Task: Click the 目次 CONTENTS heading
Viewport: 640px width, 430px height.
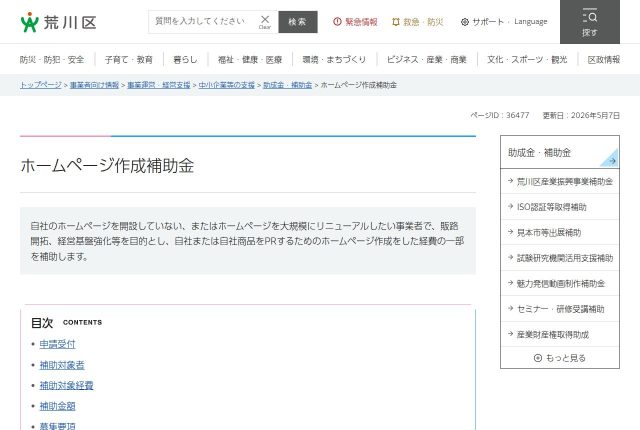Action: [67, 323]
